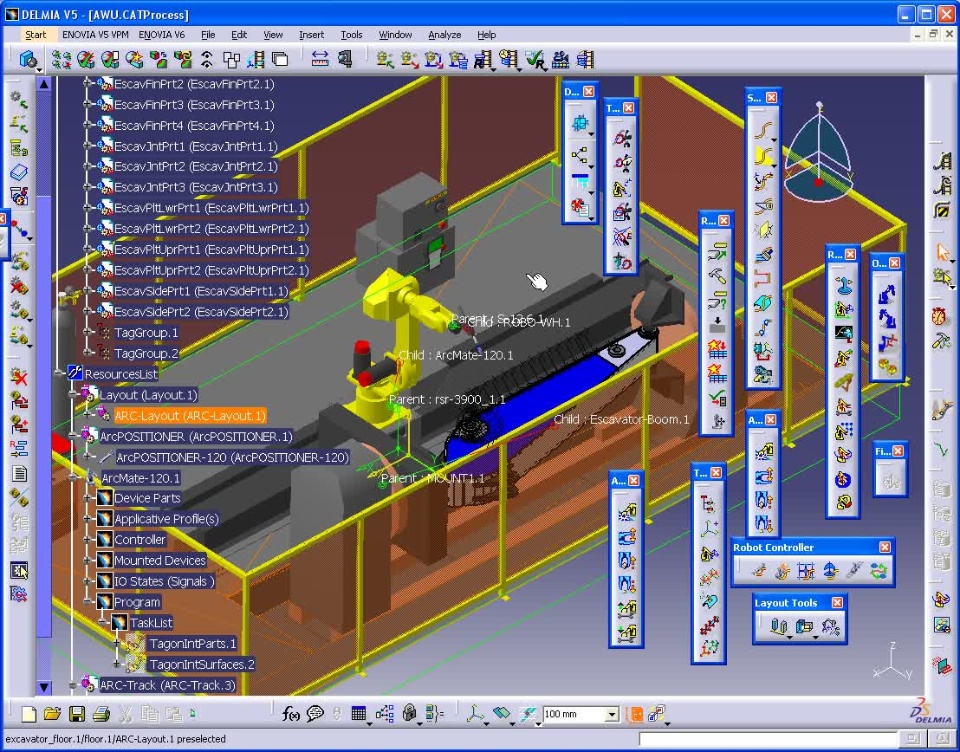Open the Help menu
Screen dimensions: 960x752
[x=487, y=35]
